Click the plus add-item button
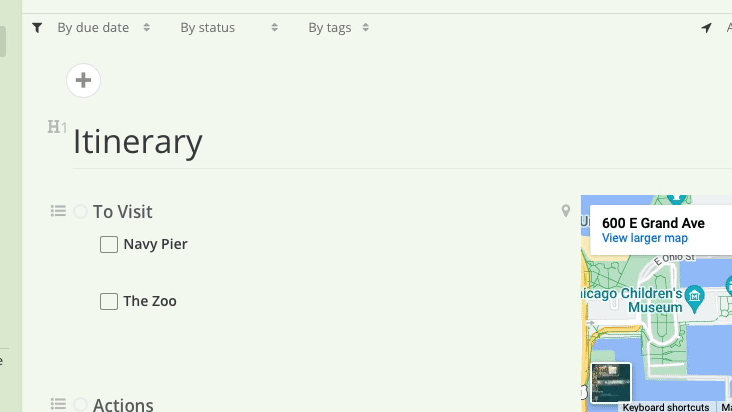This screenshot has height=412, width=732. pos(84,80)
